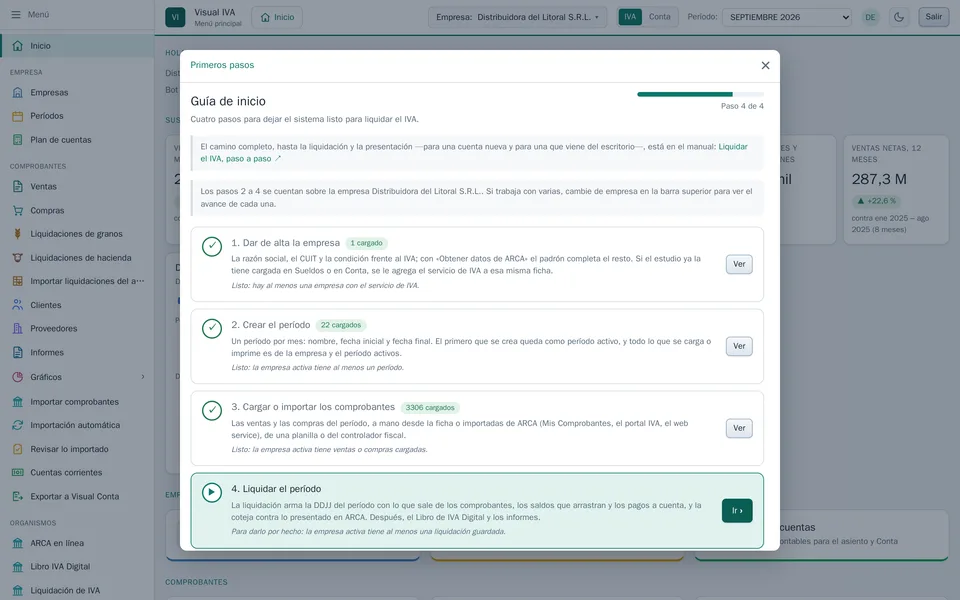Click the guide progress bar
The height and width of the screenshot is (600, 960).
pos(700,94)
